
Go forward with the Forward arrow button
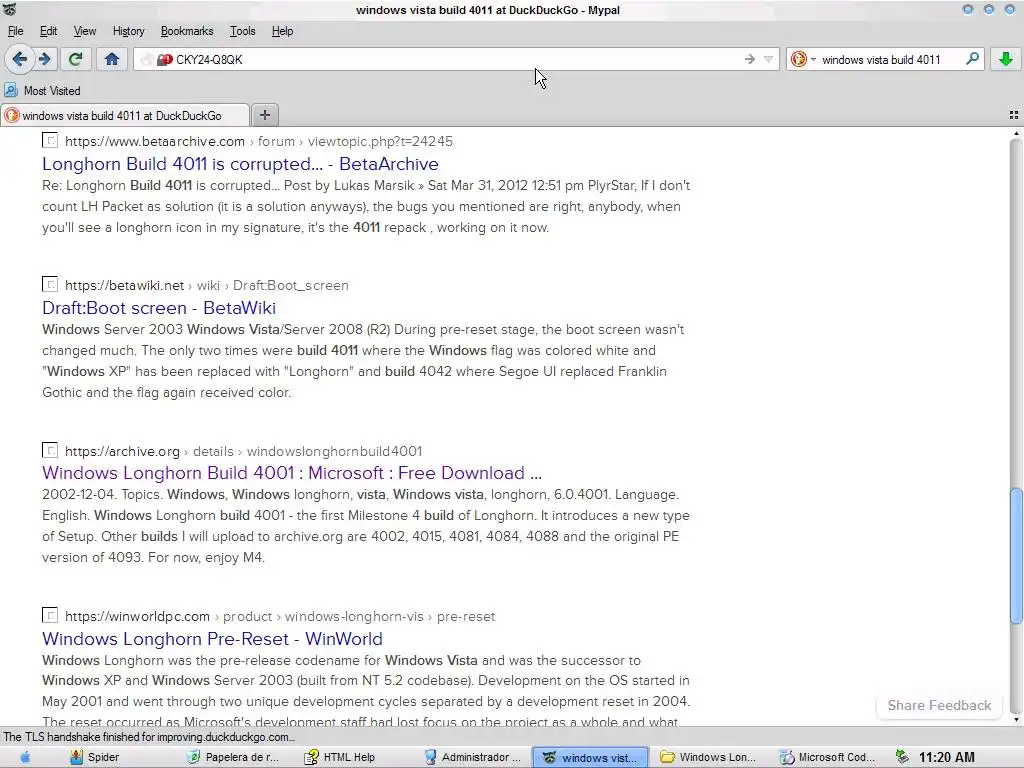pos(44,59)
